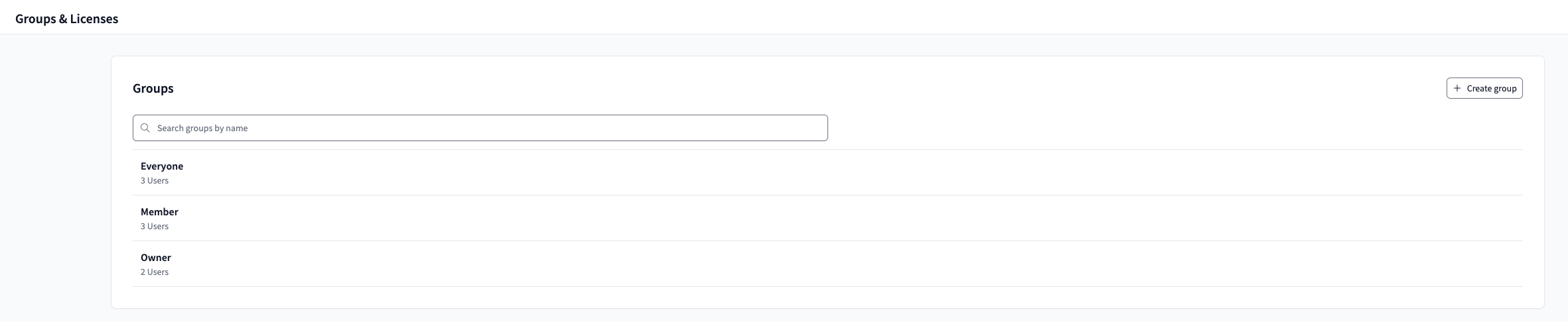Click the magnifying glass search icon
Viewport: 1568px width, 322px height.
[x=145, y=128]
